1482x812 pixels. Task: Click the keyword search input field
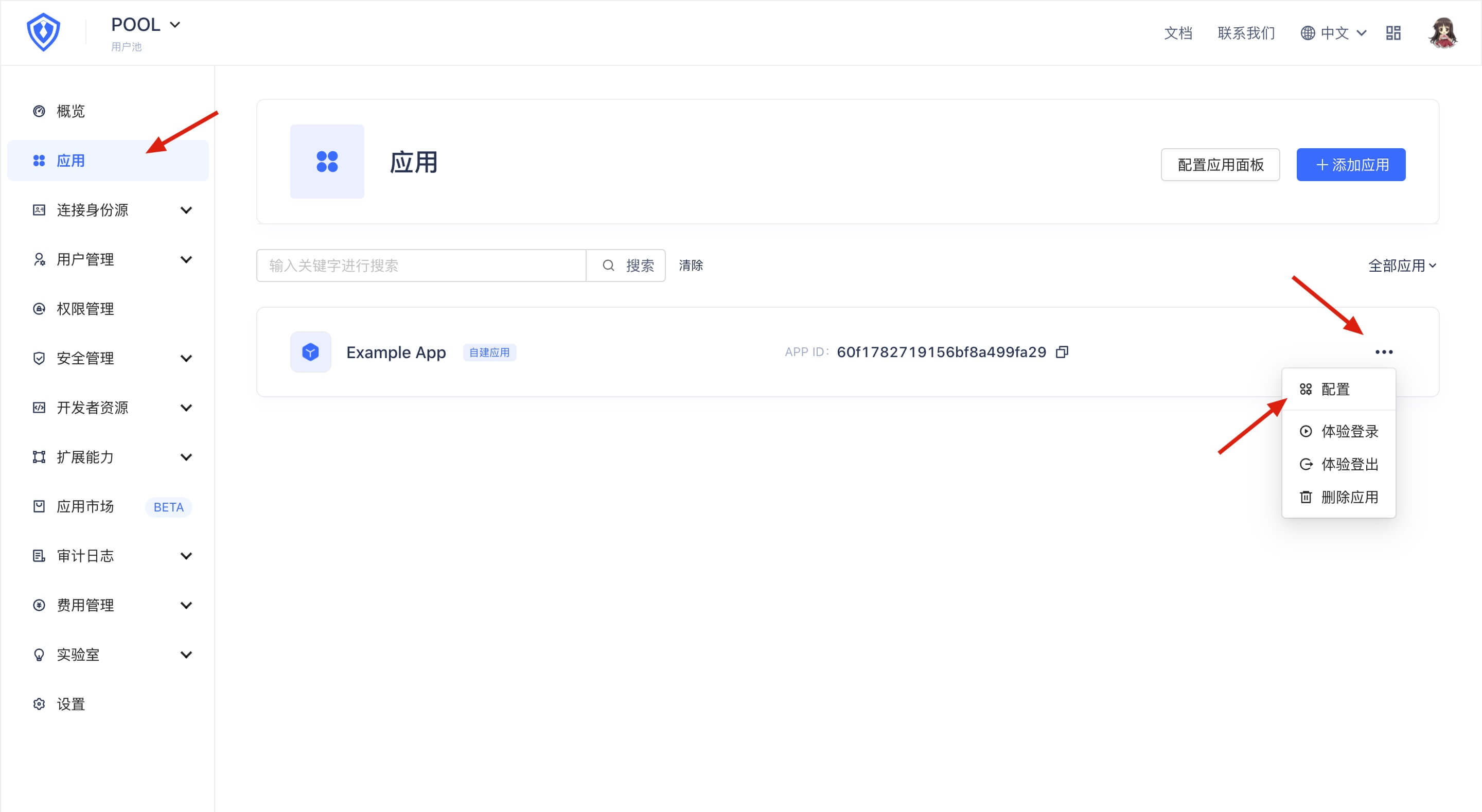click(x=421, y=266)
